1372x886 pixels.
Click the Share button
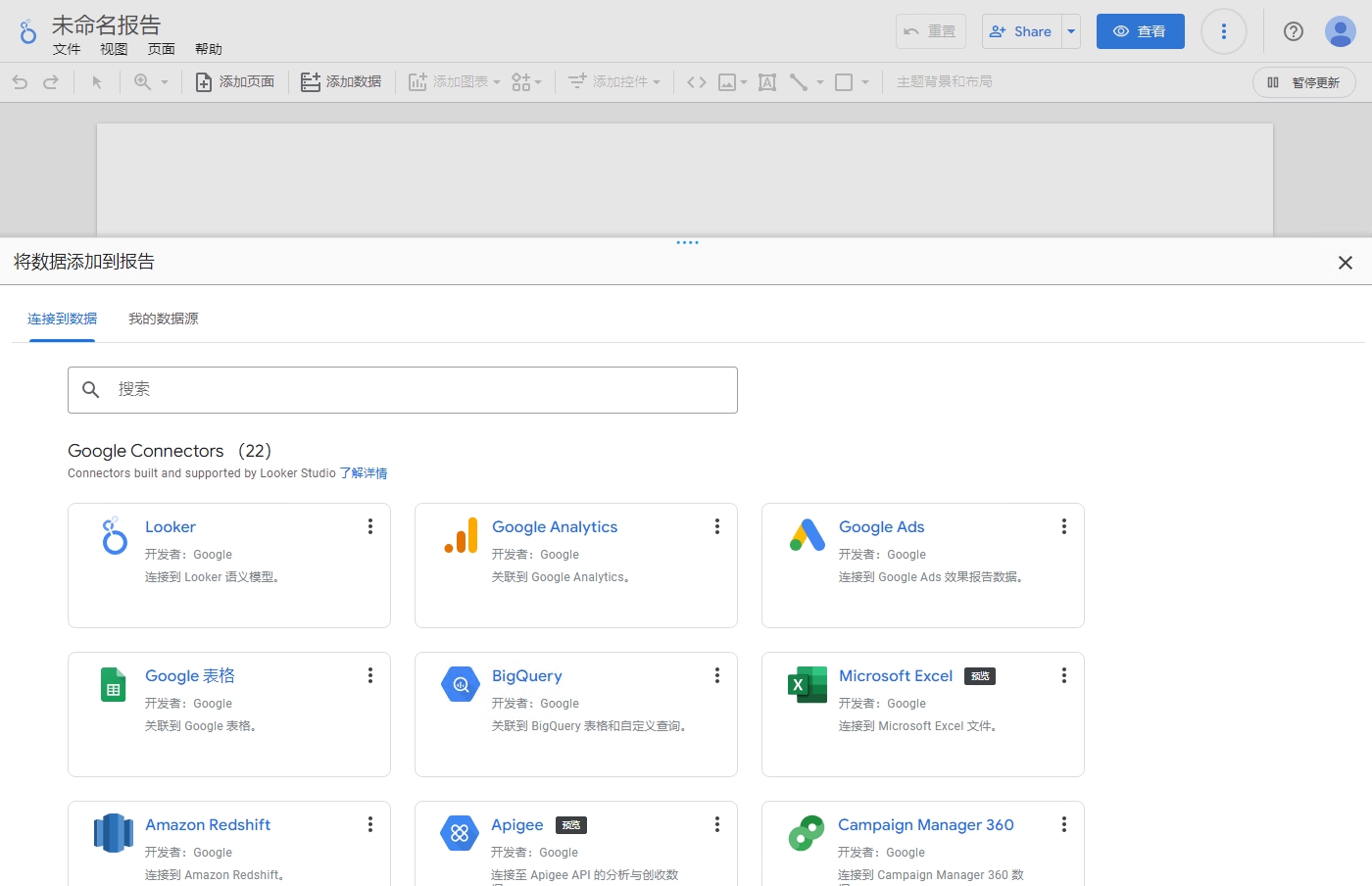click(x=1022, y=31)
